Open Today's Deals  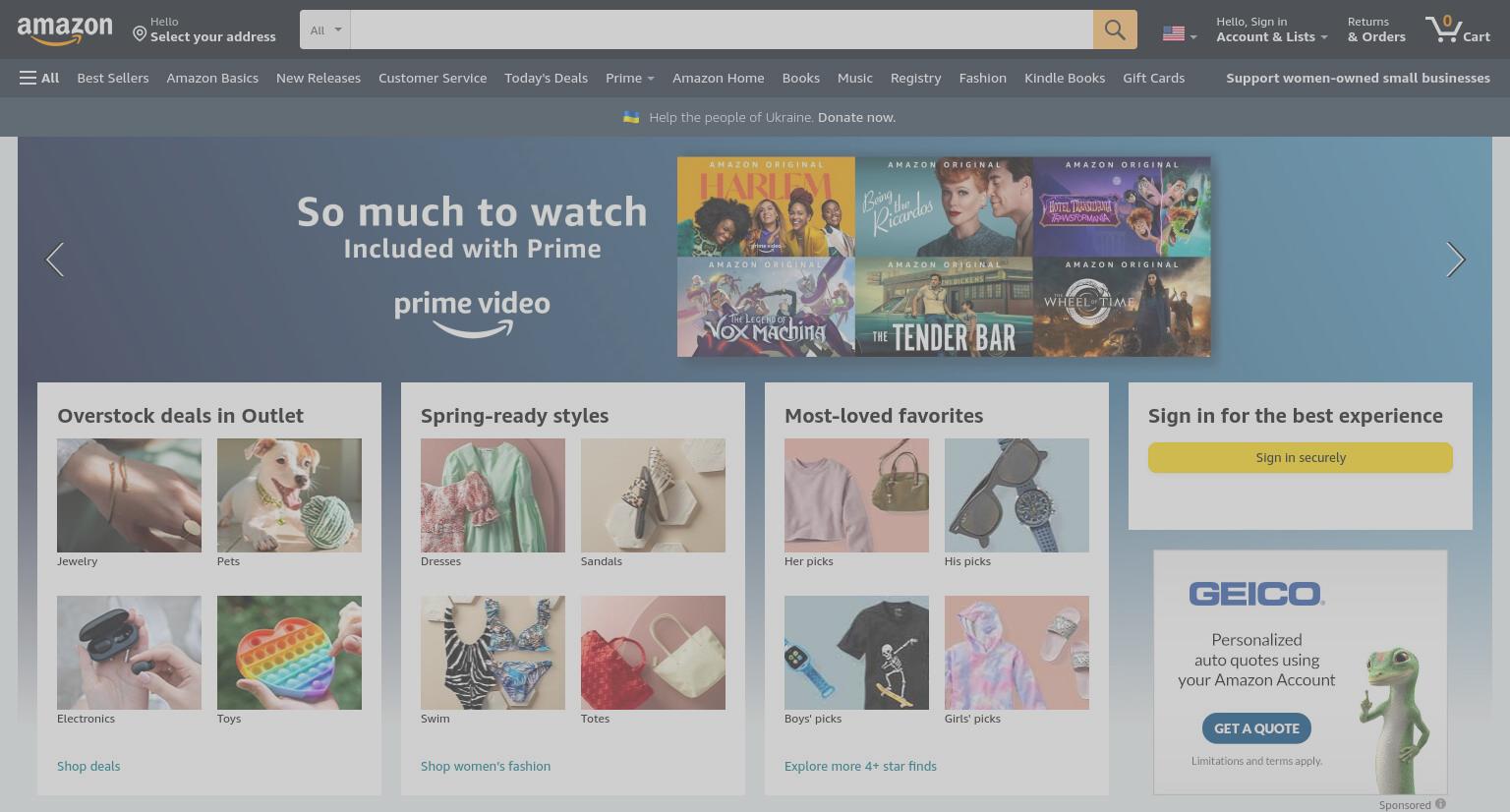pos(546,78)
